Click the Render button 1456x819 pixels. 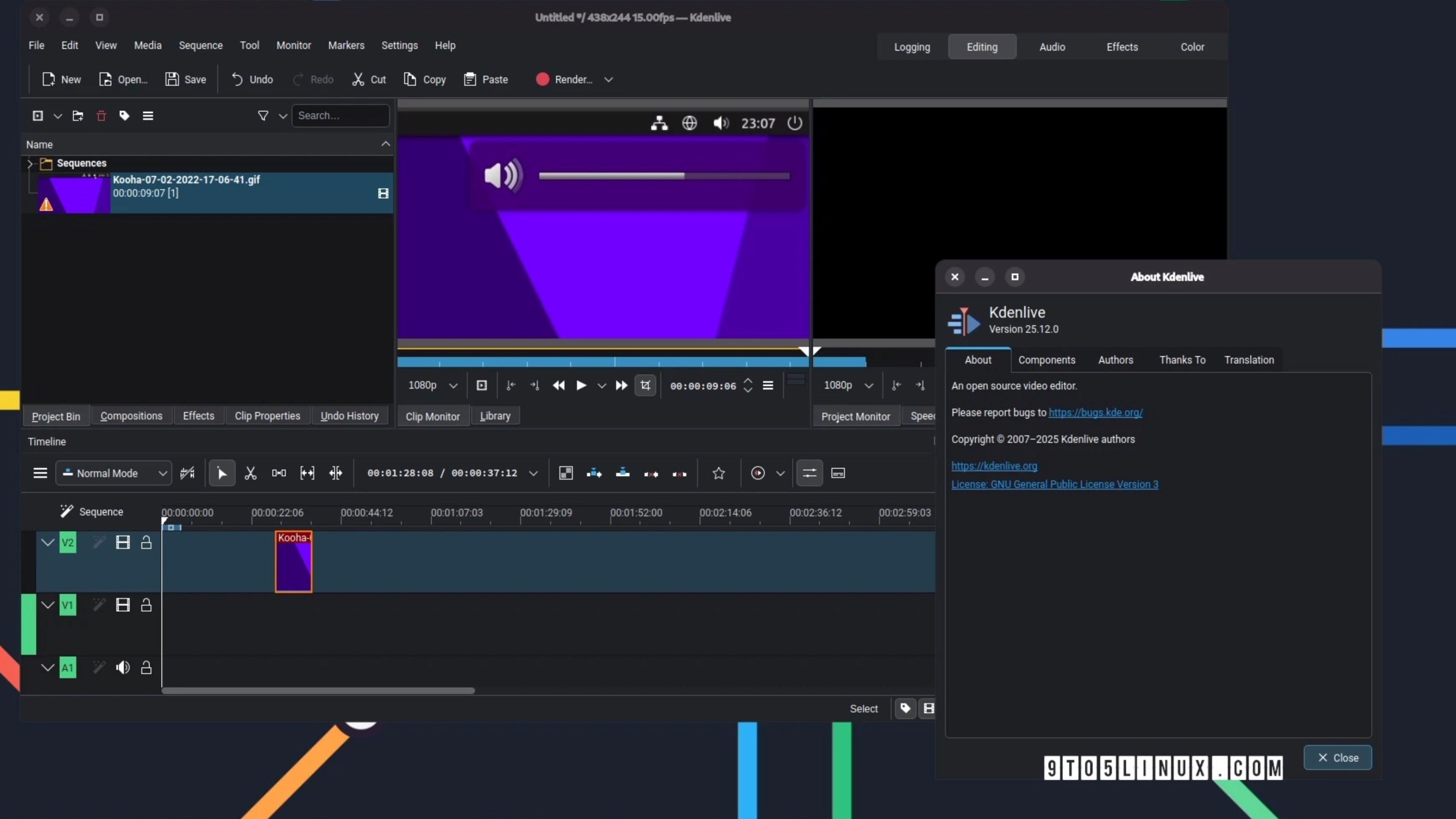click(x=565, y=80)
